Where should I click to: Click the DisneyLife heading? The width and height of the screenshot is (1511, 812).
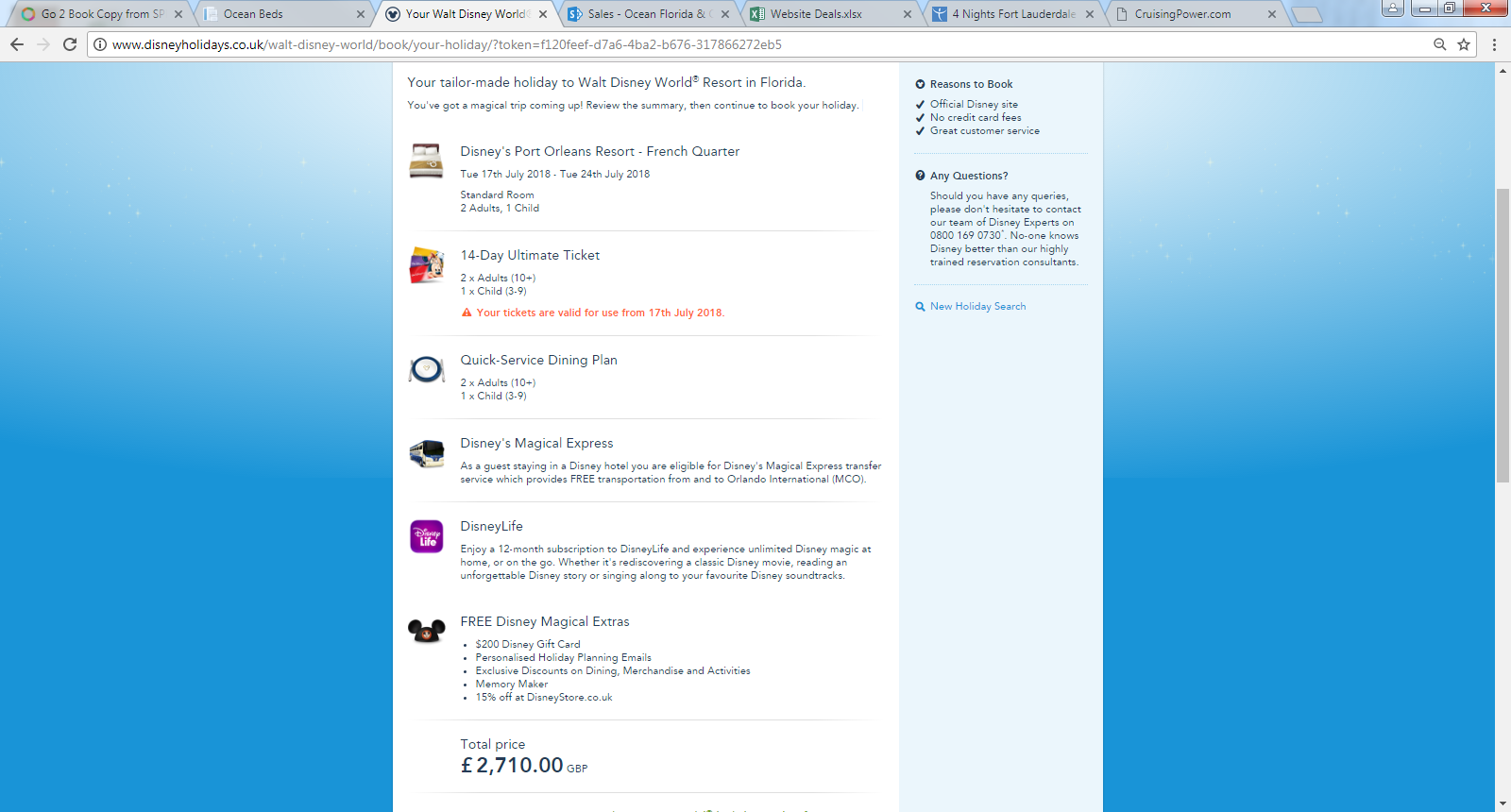pyautogui.click(x=492, y=526)
